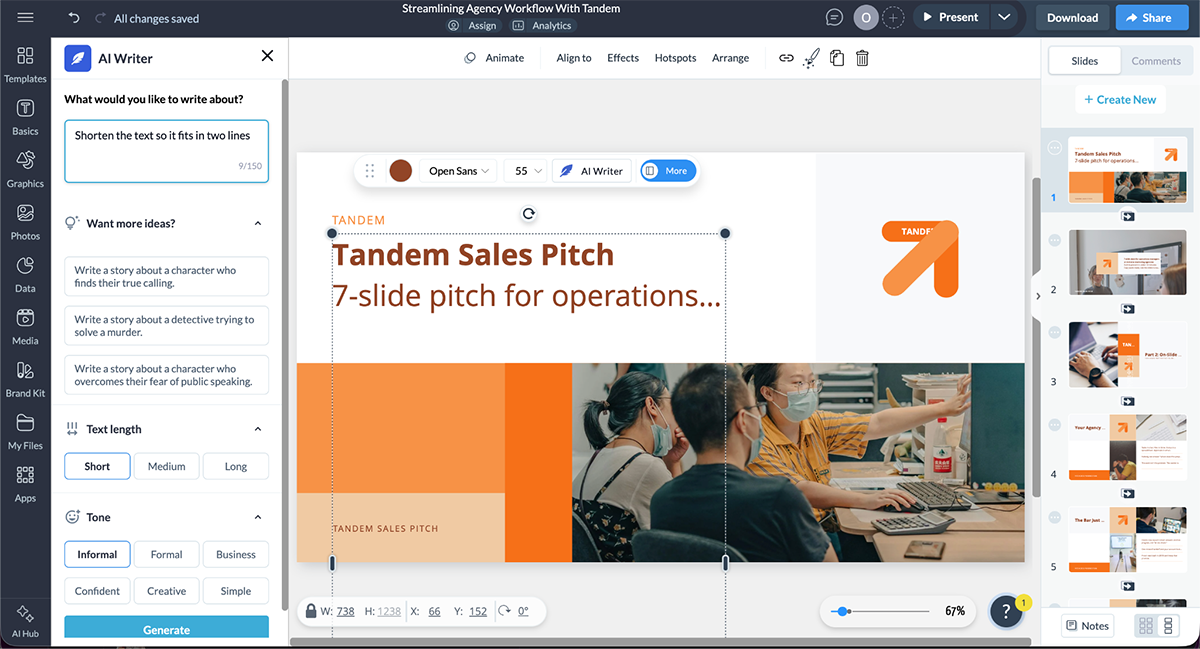Open the help question mark button

pyautogui.click(x=1006, y=612)
